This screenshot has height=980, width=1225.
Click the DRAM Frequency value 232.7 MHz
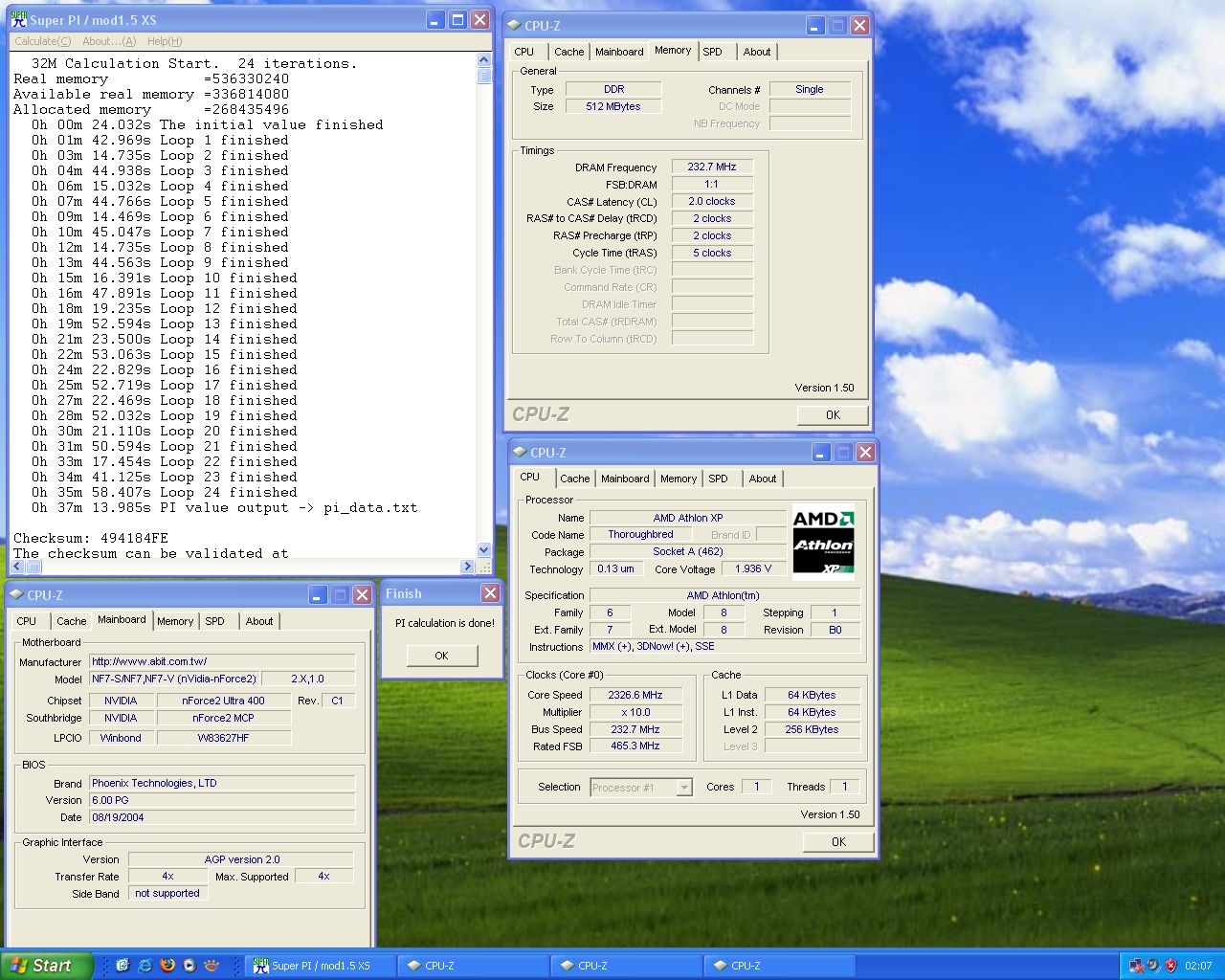[712, 167]
